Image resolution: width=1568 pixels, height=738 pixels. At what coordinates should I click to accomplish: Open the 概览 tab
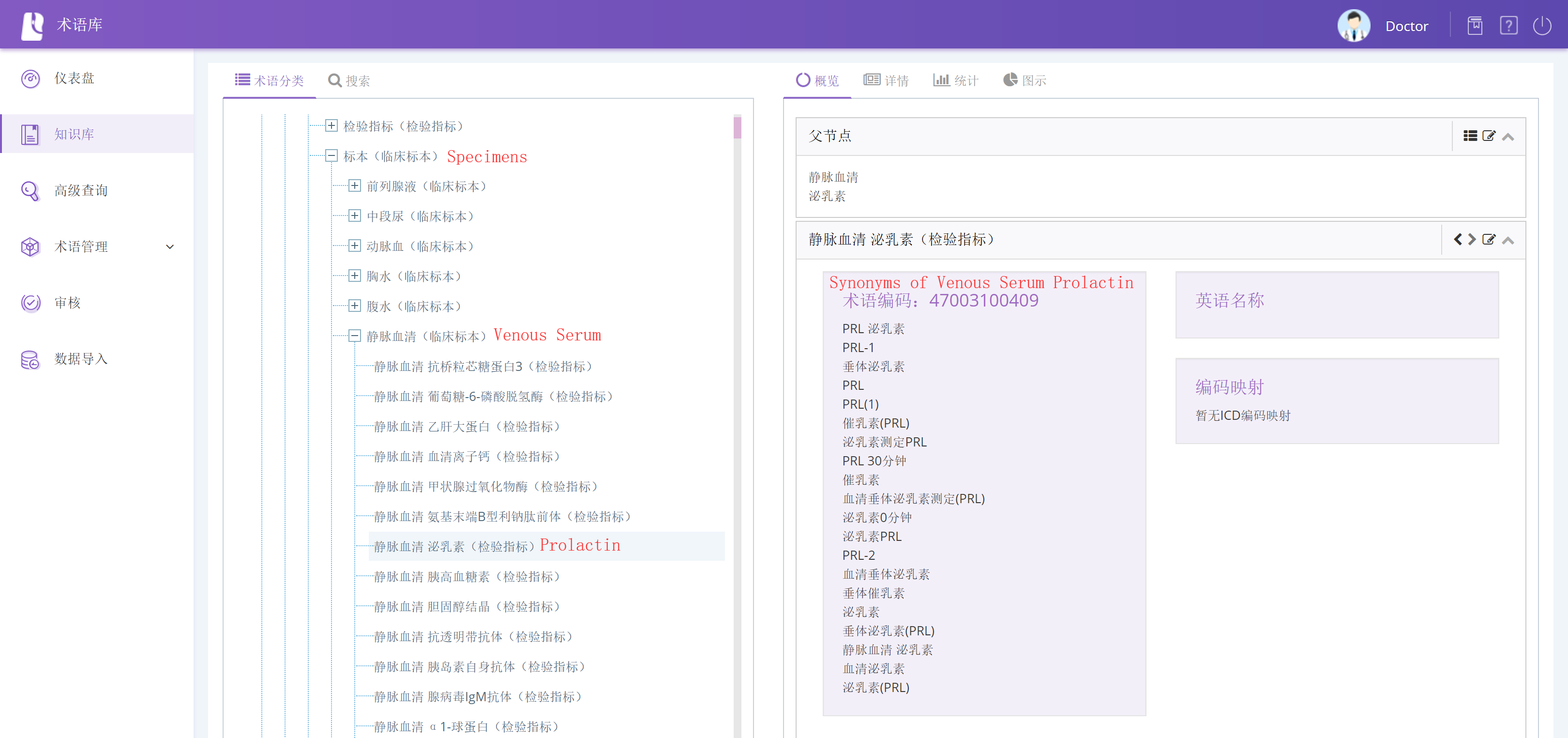coord(817,80)
